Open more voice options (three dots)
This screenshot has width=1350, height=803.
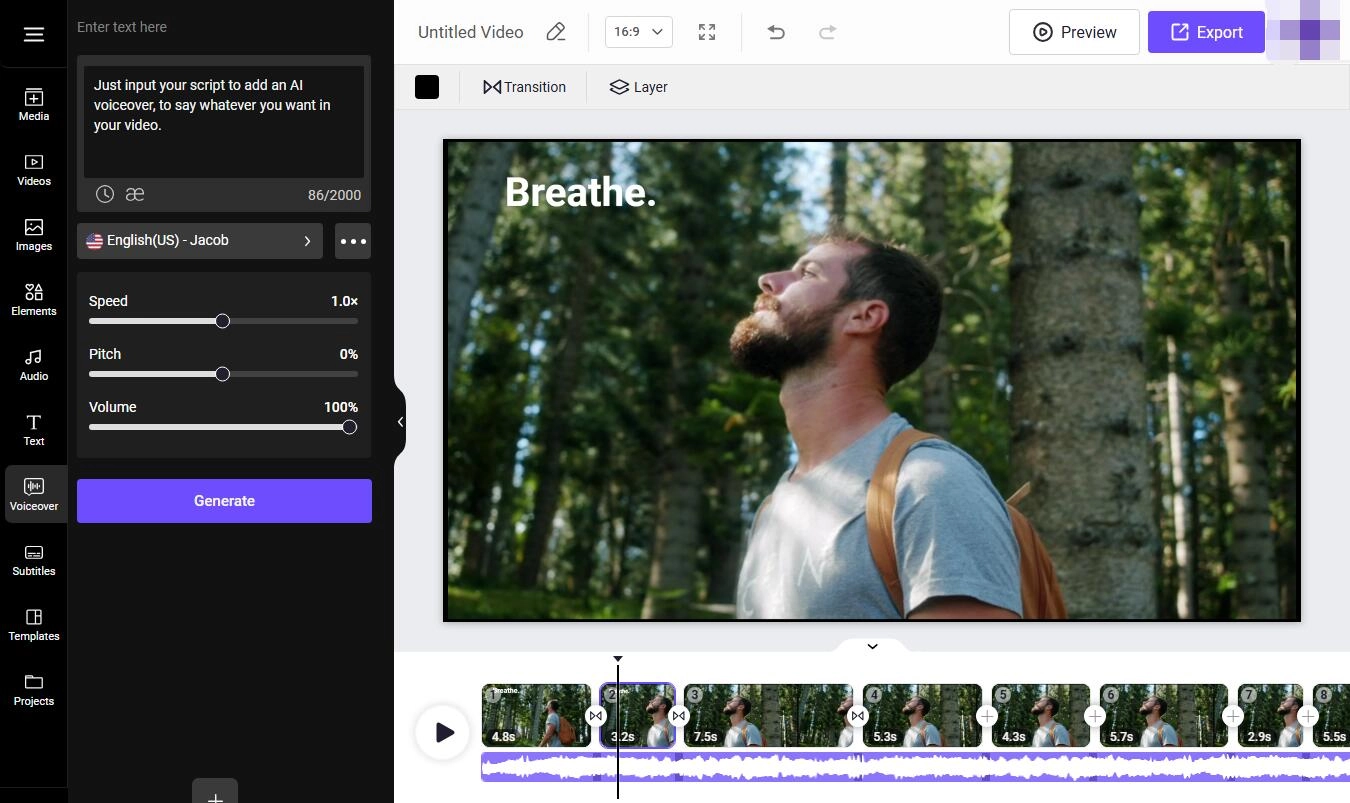coord(353,241)
